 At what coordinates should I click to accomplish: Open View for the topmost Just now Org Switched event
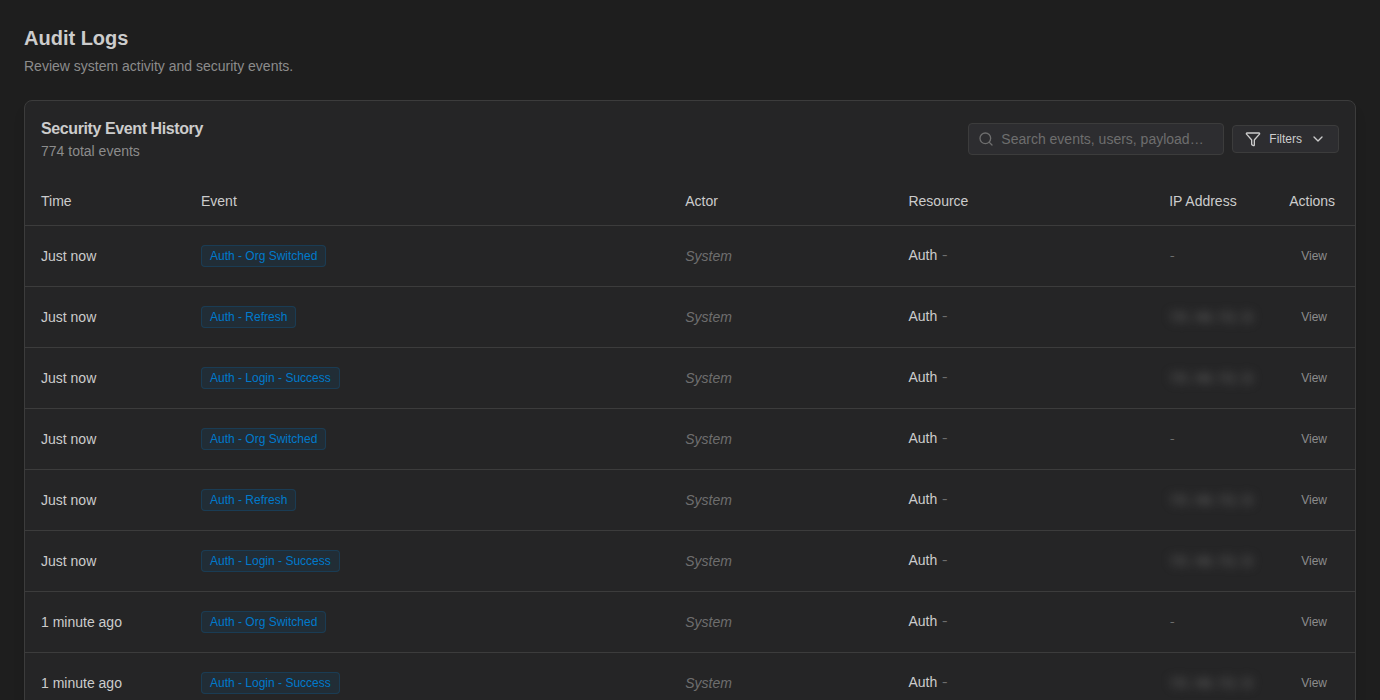[x=1314, y=256]
